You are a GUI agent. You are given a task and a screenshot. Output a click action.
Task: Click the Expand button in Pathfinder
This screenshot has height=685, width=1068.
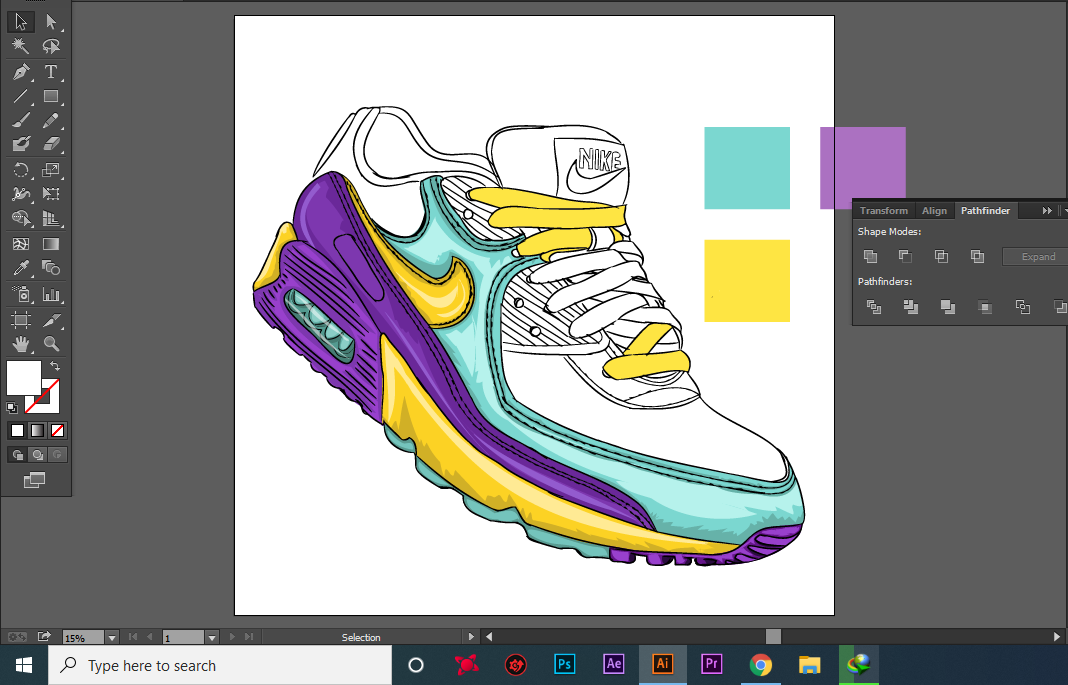pyautogui.click(x=1037, y=257)
